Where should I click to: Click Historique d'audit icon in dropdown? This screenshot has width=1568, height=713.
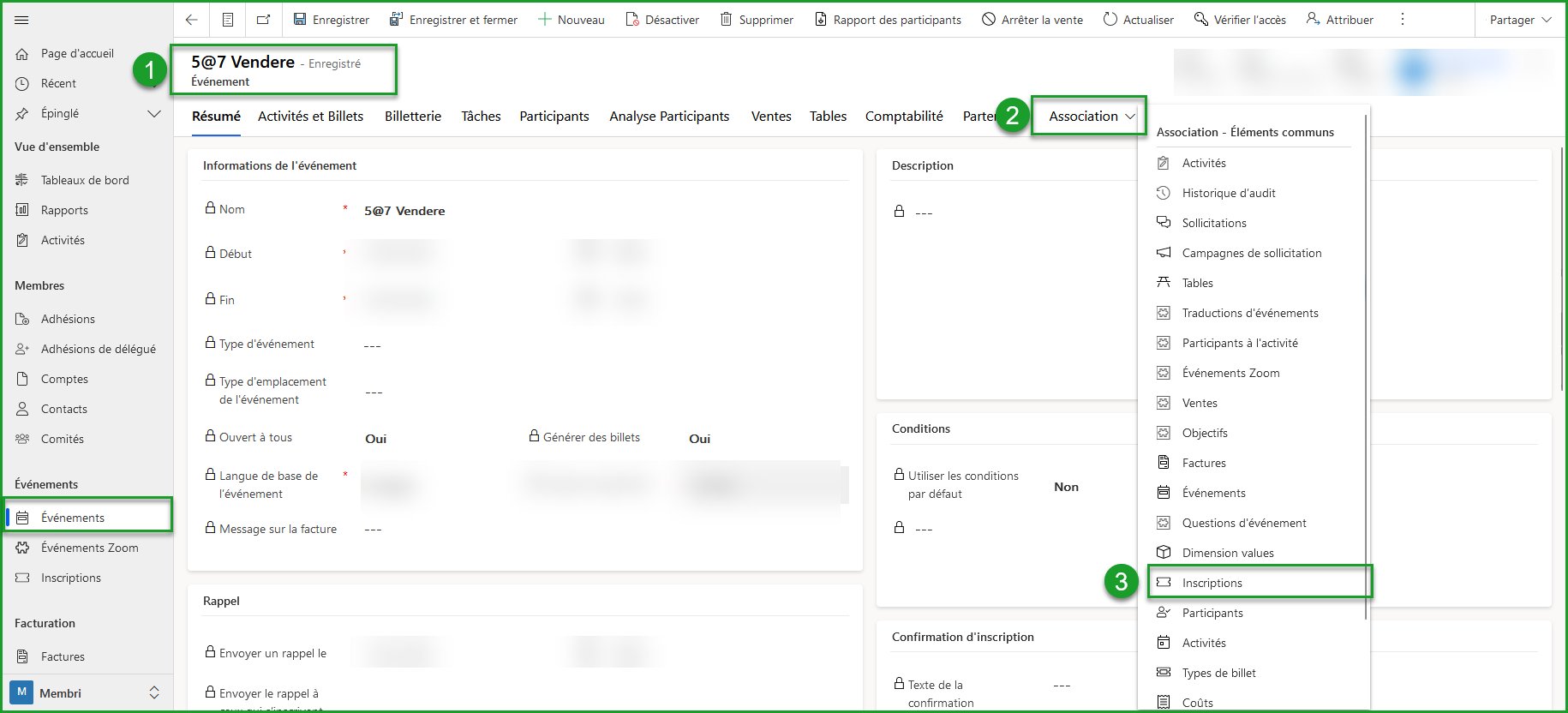click(1164, 193)
